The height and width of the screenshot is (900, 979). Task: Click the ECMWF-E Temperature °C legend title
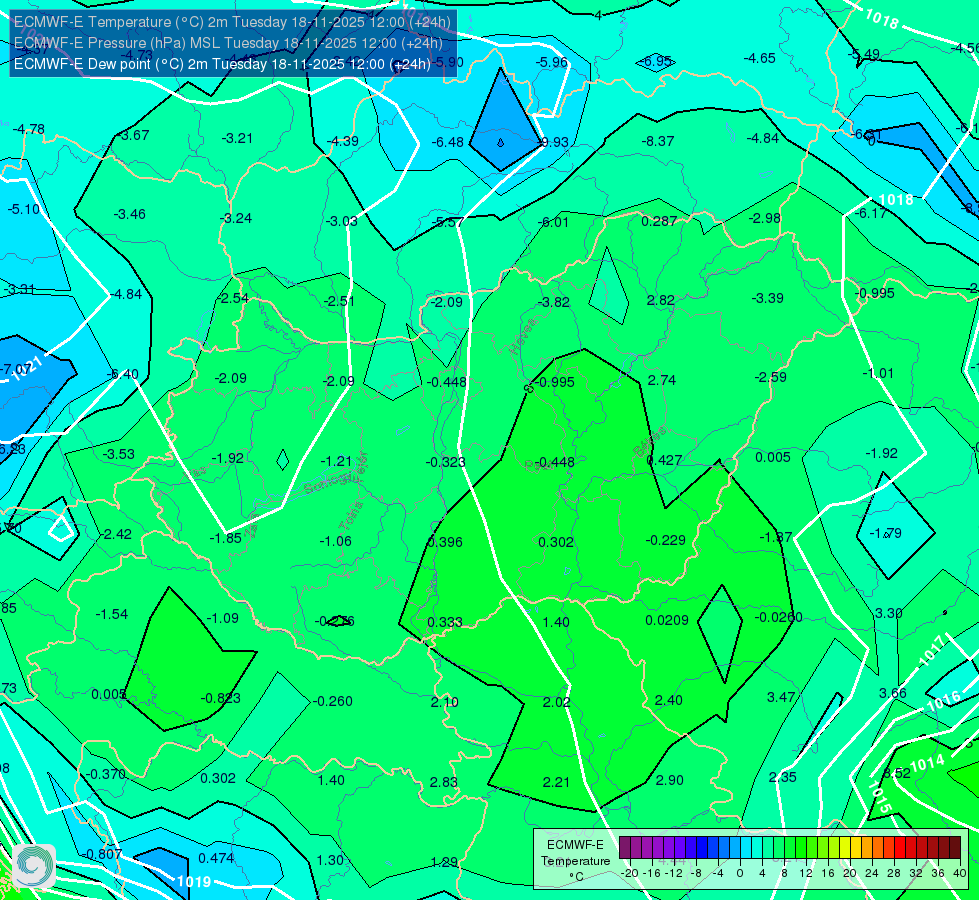click(x=575, y=861)
